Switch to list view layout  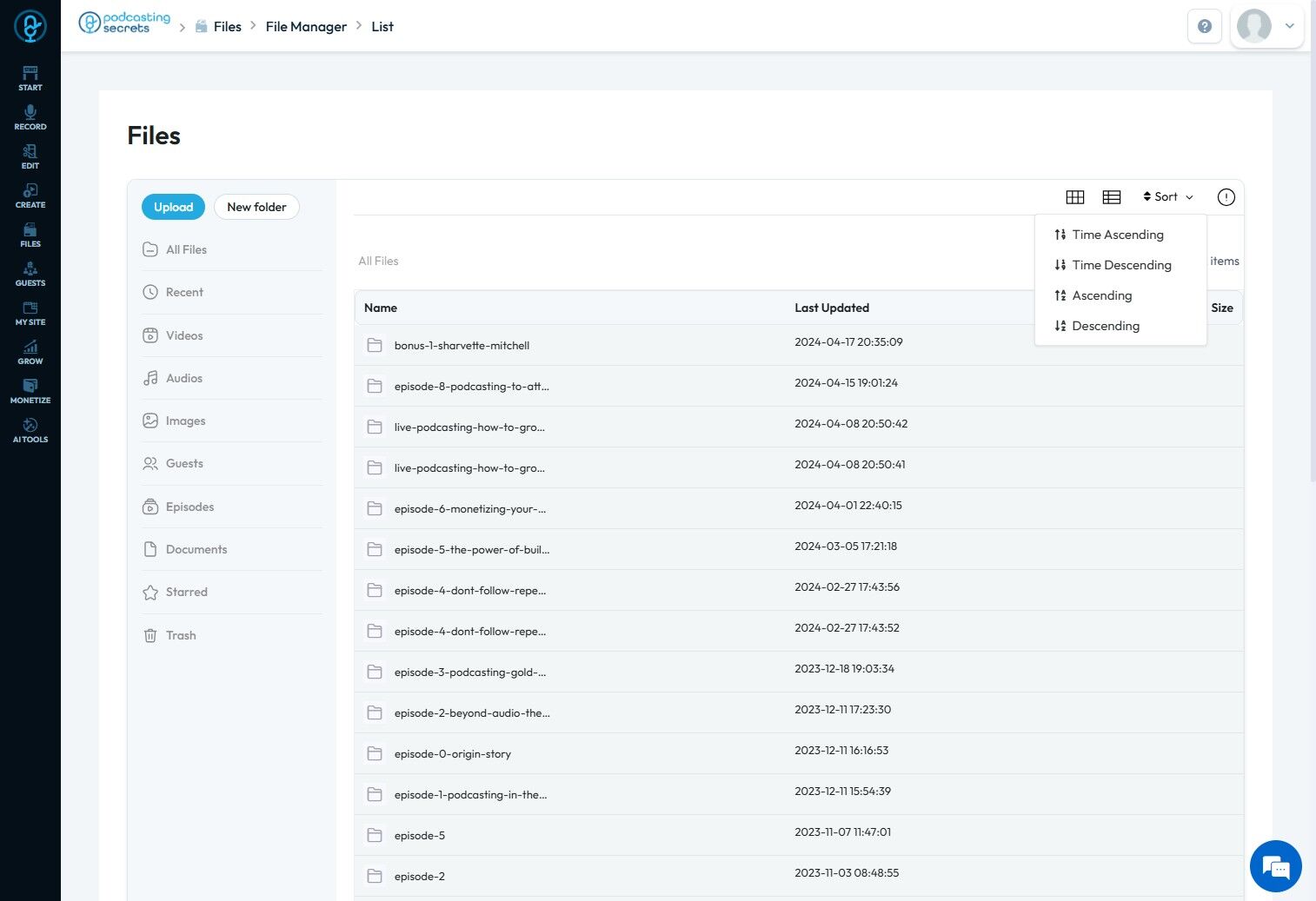coord(1112,197)
